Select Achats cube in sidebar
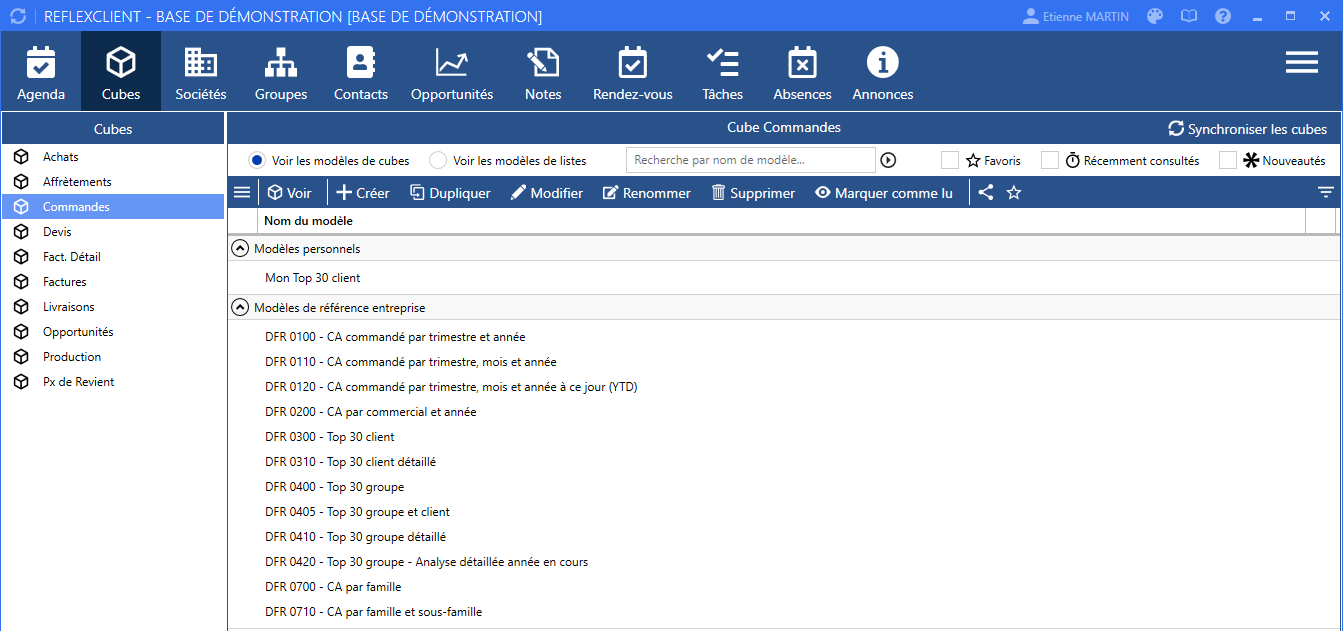Viewport: 1343px width, 631px height. (113, 157)
